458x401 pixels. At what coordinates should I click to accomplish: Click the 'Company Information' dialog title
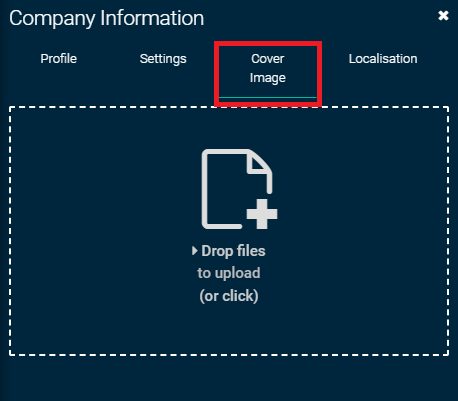pyautogui.click(x=106, y=18)
